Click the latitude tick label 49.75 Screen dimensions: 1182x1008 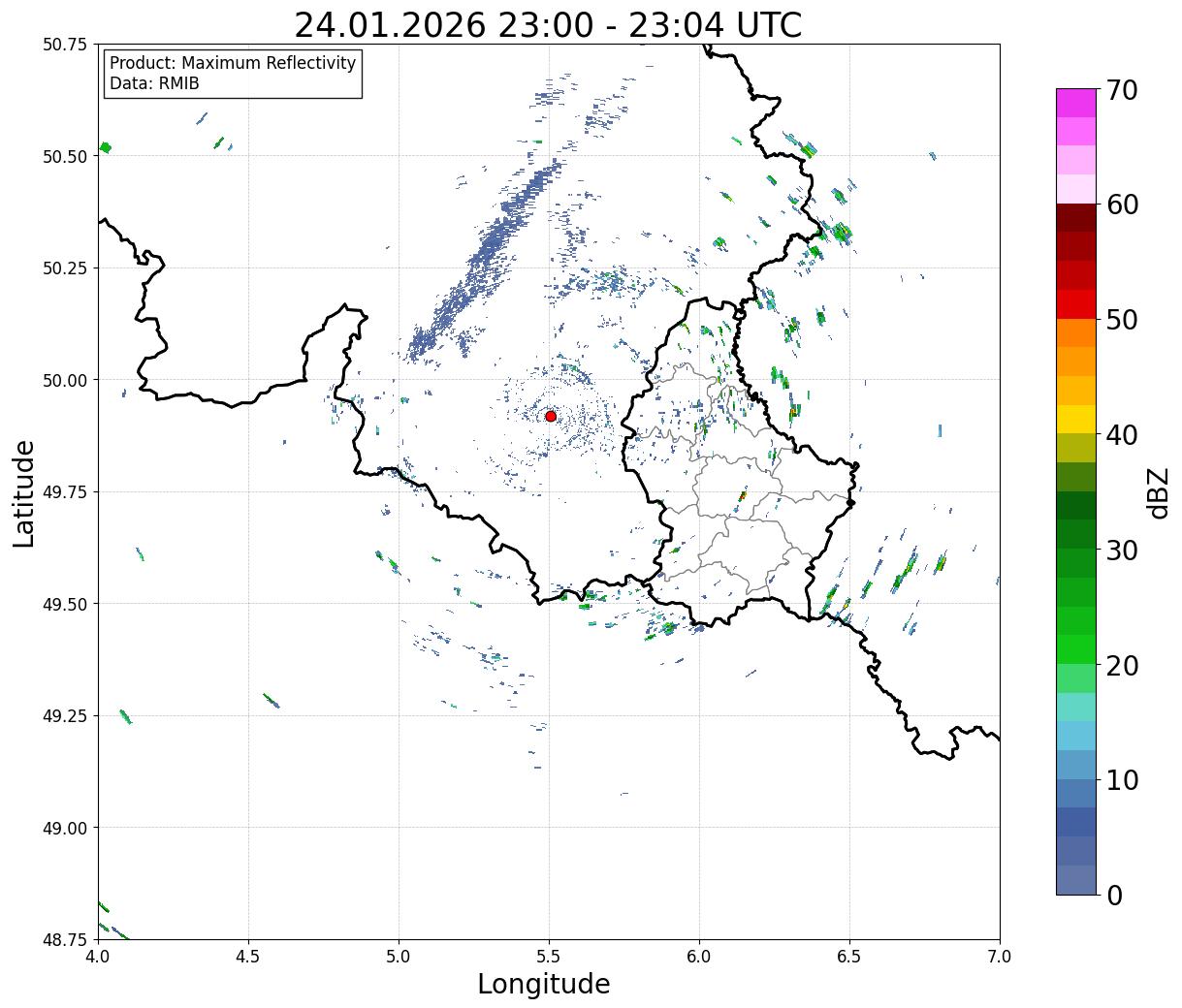pos(65,492)
